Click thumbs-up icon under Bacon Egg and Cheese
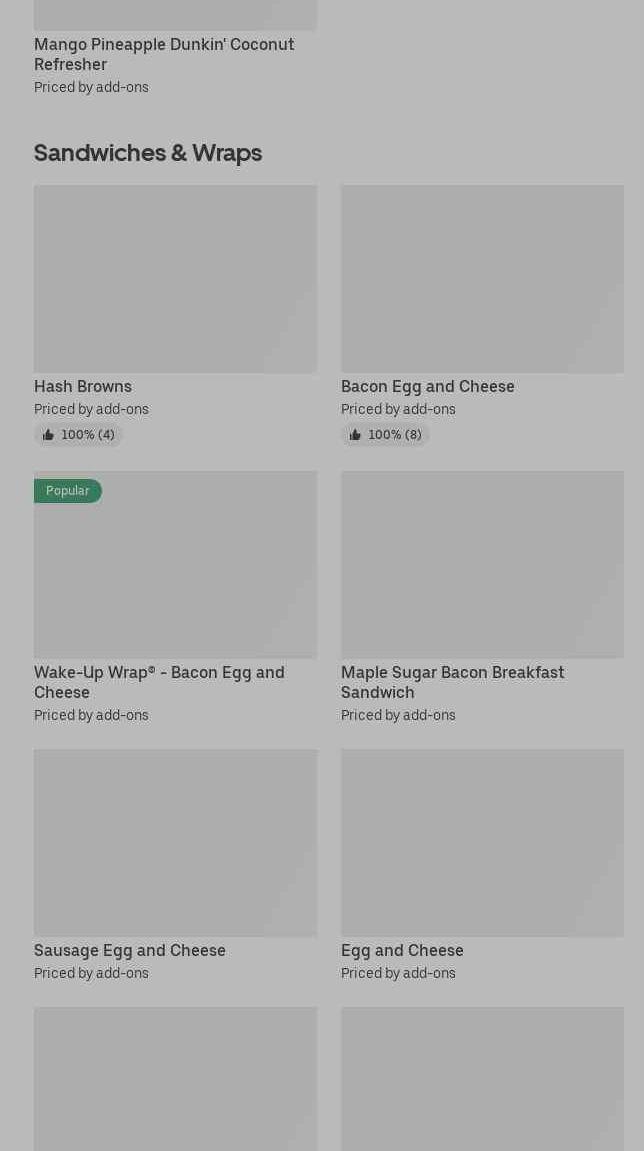 tap(355, 435)
